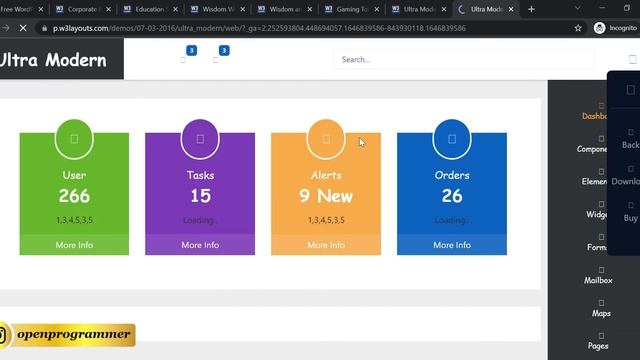
Task: Click the site lock icon in address bar
Action: point(44,28)
